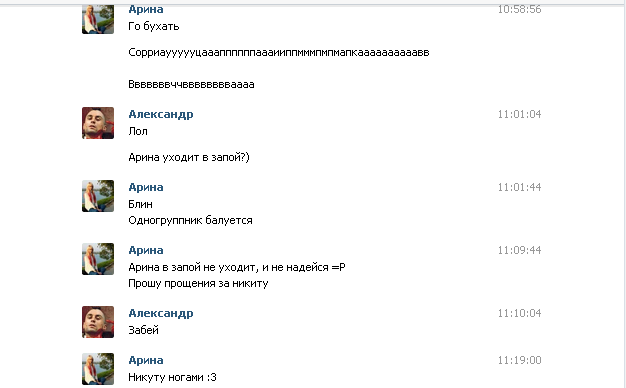Select the "Го бухать" message
Screen dimensions: 626x388
tap(154, 26)
